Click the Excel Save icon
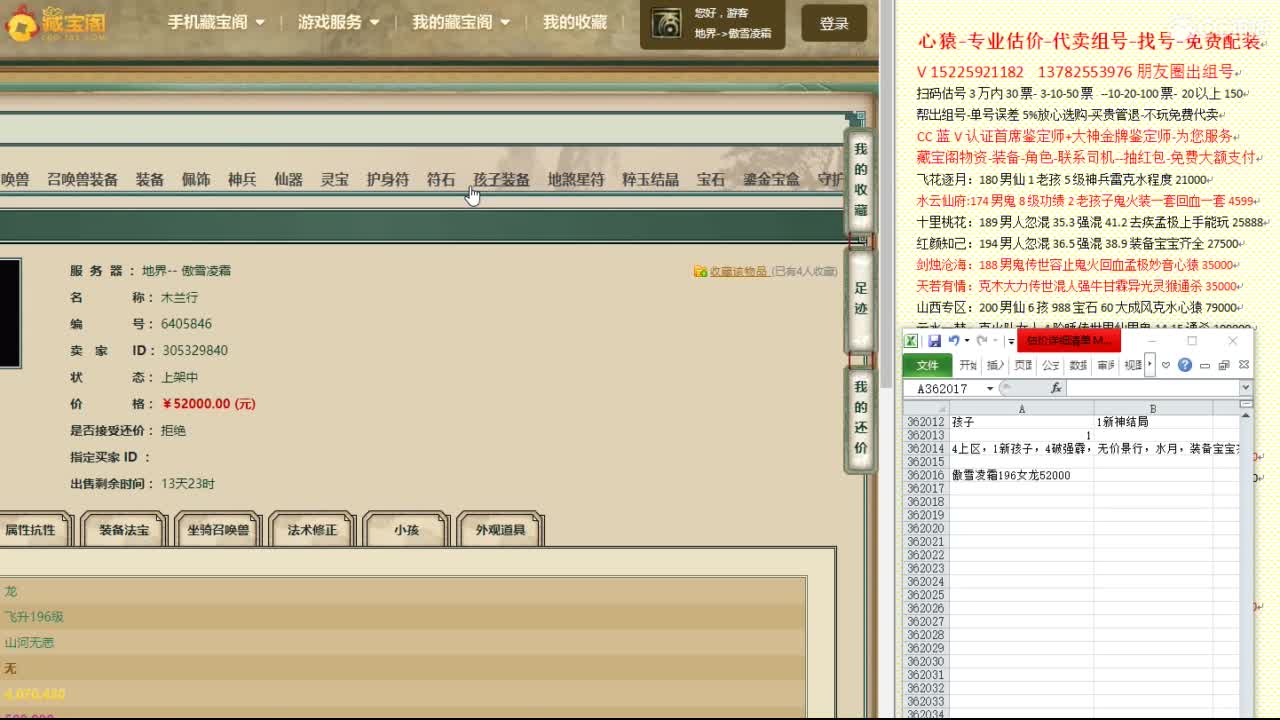The width and height of the screenshot is (1280, 720). click(x=933, y=342)
